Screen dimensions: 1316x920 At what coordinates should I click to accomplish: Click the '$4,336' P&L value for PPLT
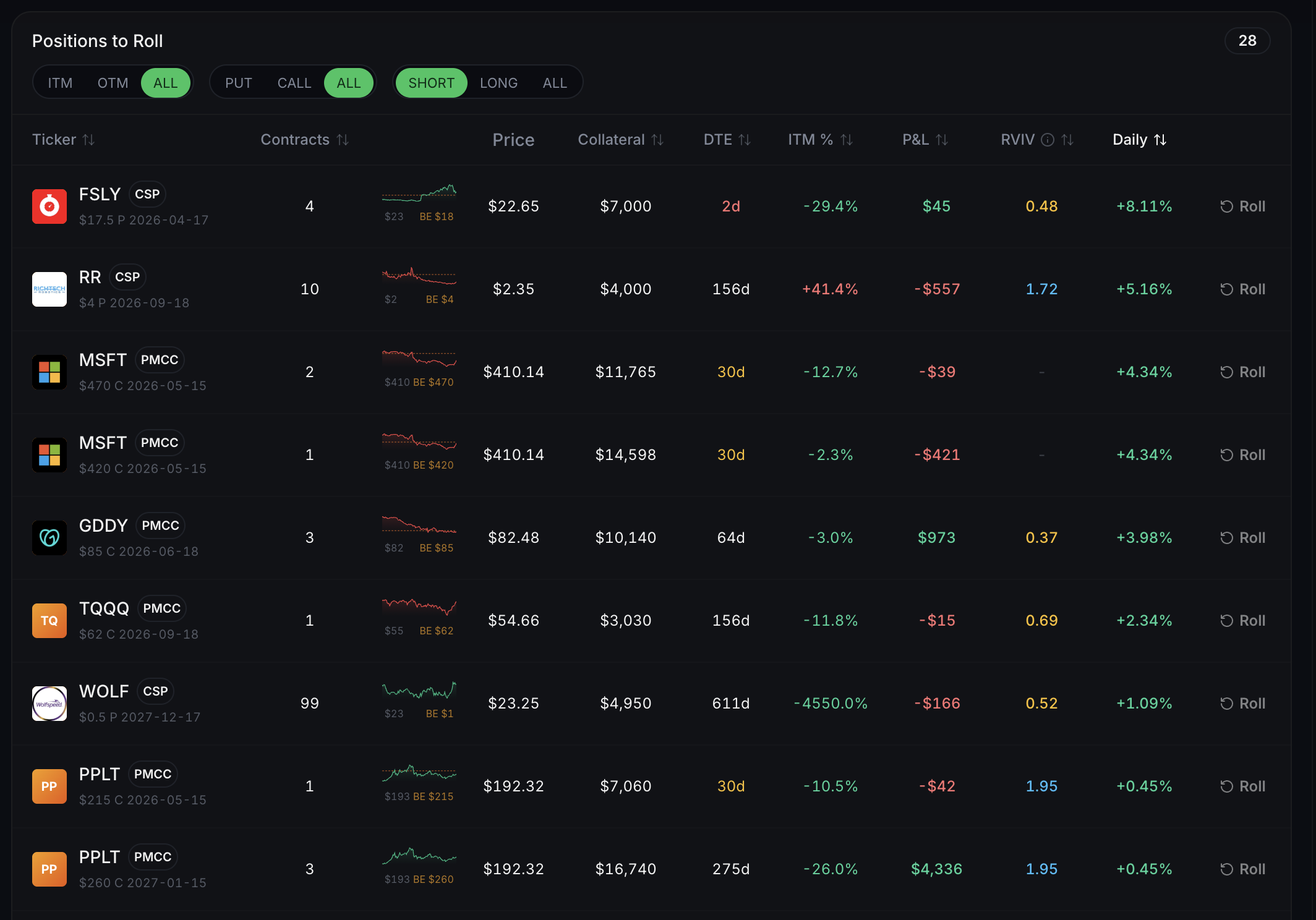[937, 869]
